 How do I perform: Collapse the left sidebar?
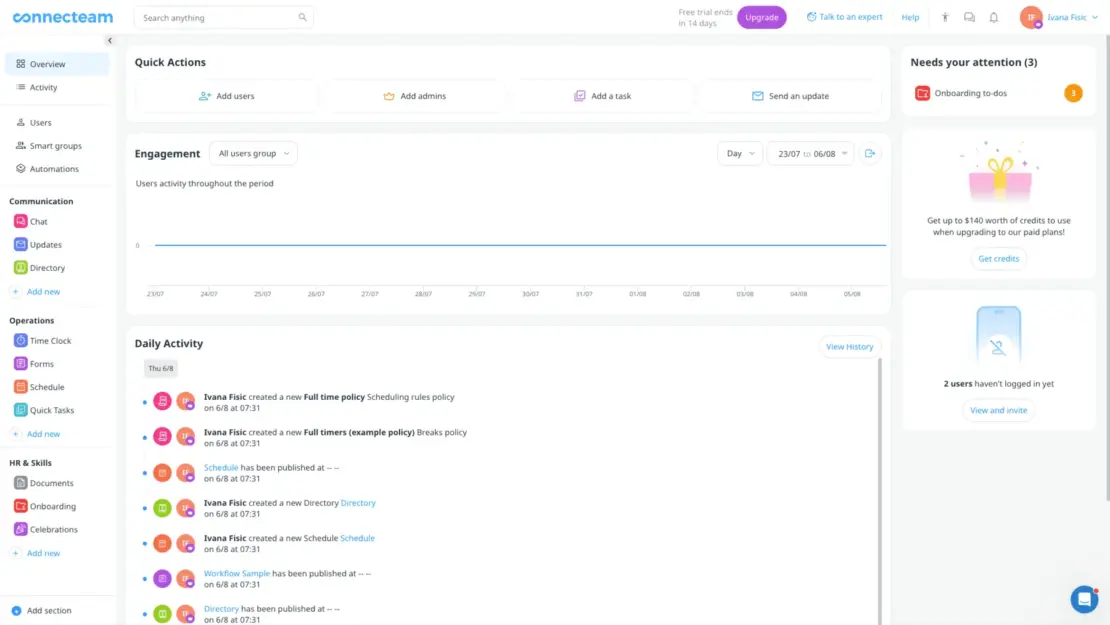(x=110, y=40)
